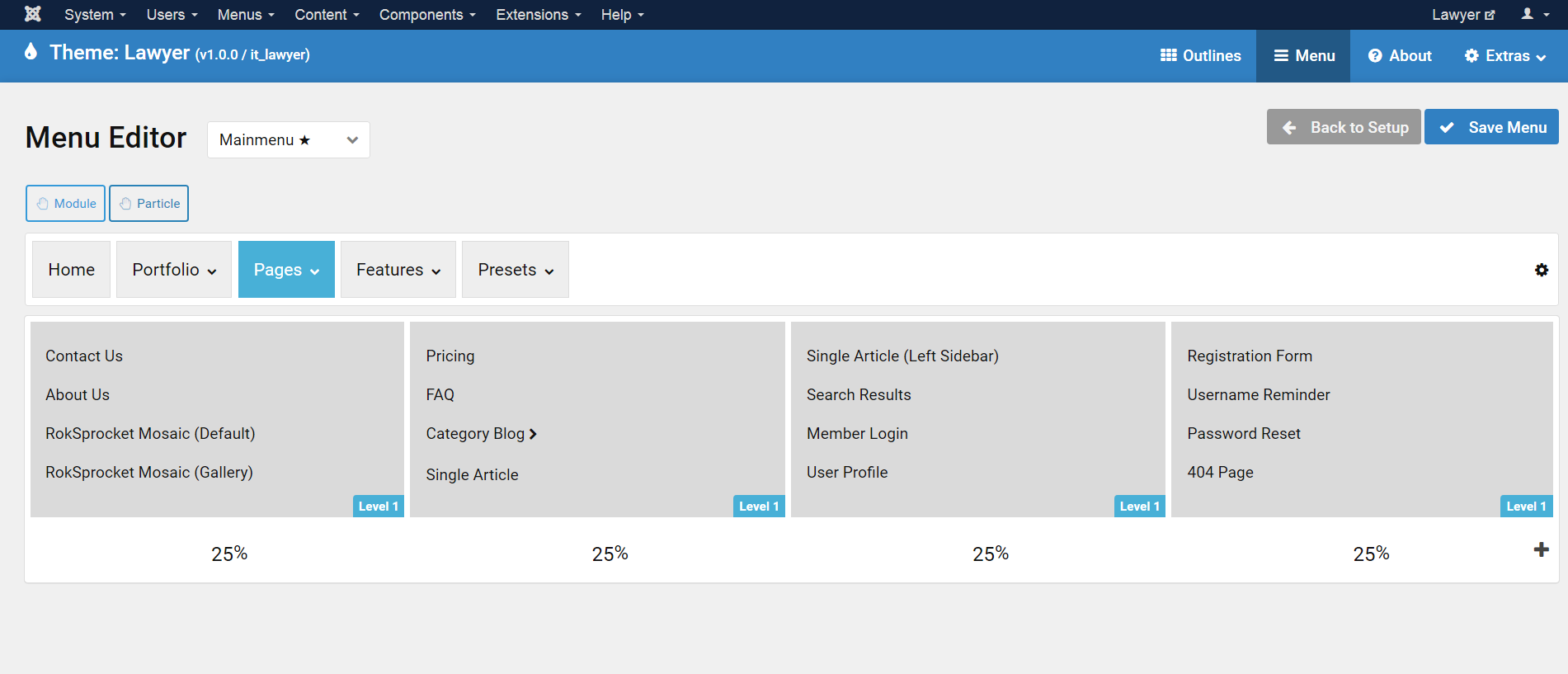Image resolution: width=1568 pixels, height=674 pixels.
Task: Go Back to Setup
Action: tap(1344, 127)
